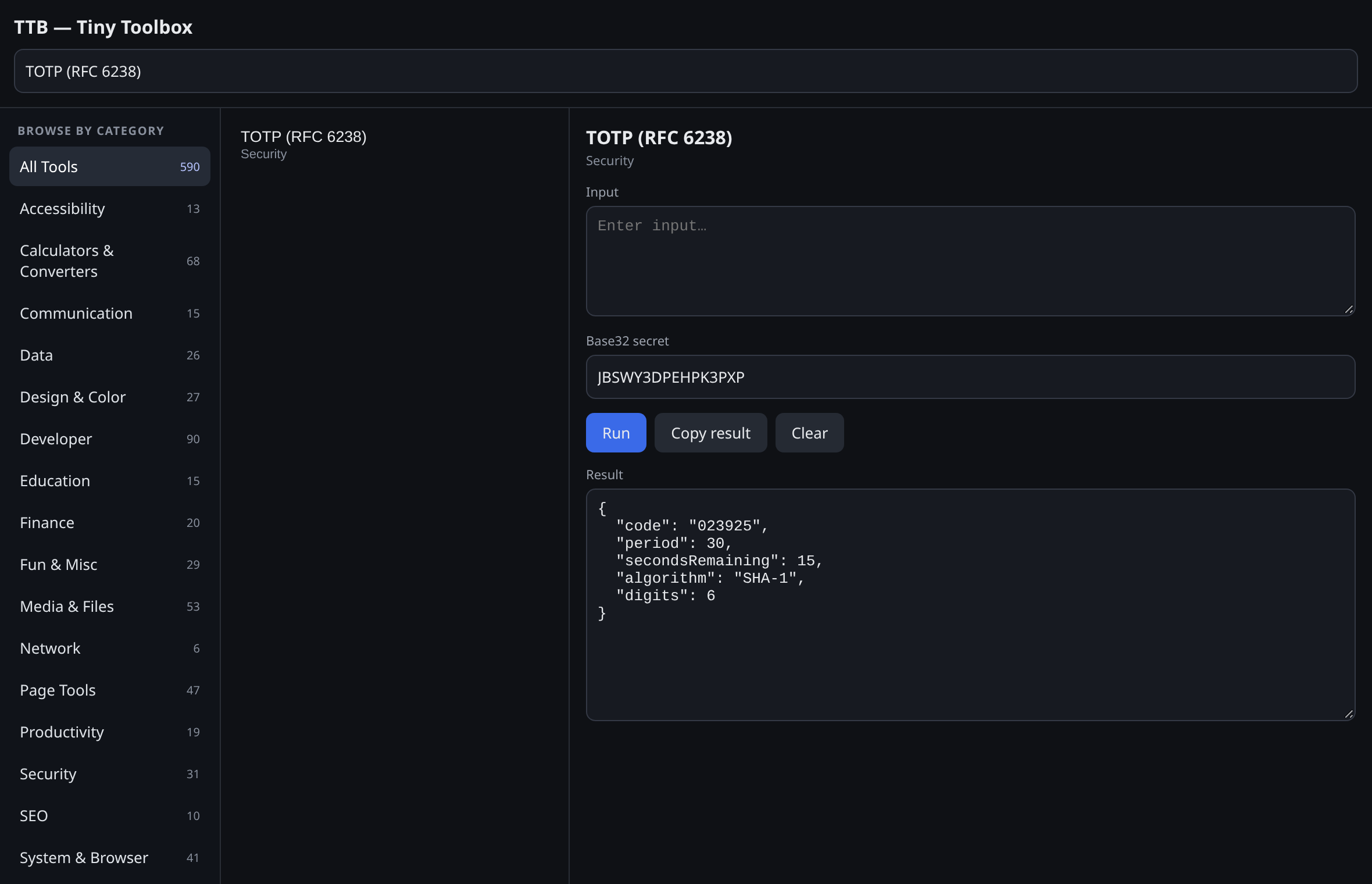Open the Education category
This screenshot has height=884, width=1372.
(110, 480)
